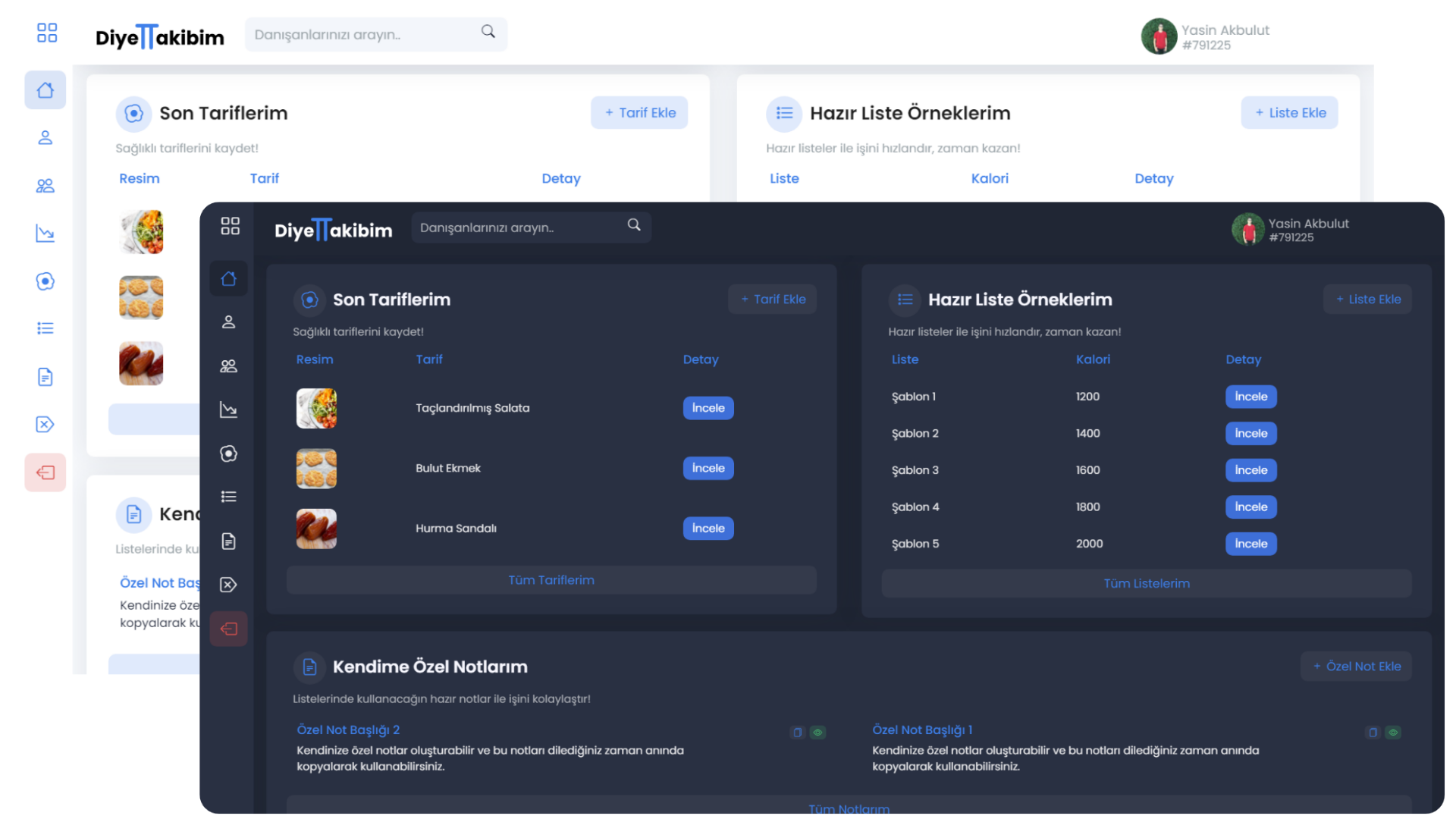Open group users icon in light sidebar
The width and height of the screenshot is (1456, 819).
click(x=45, y=186)
